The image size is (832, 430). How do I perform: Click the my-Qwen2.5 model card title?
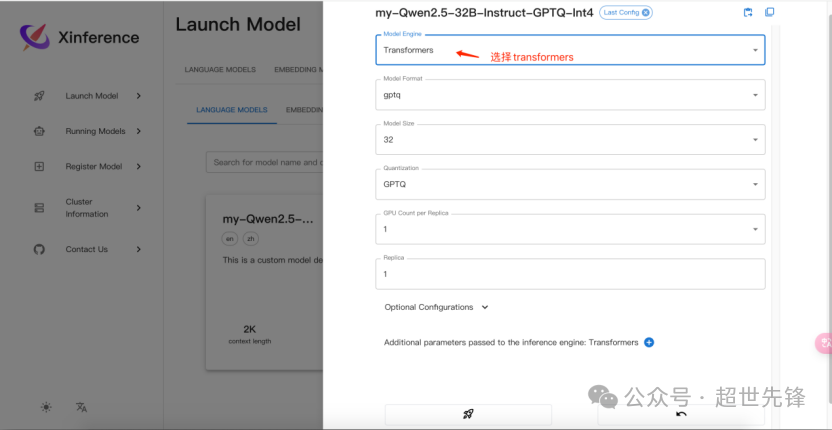pyautogui.click(x=267, y=219)
